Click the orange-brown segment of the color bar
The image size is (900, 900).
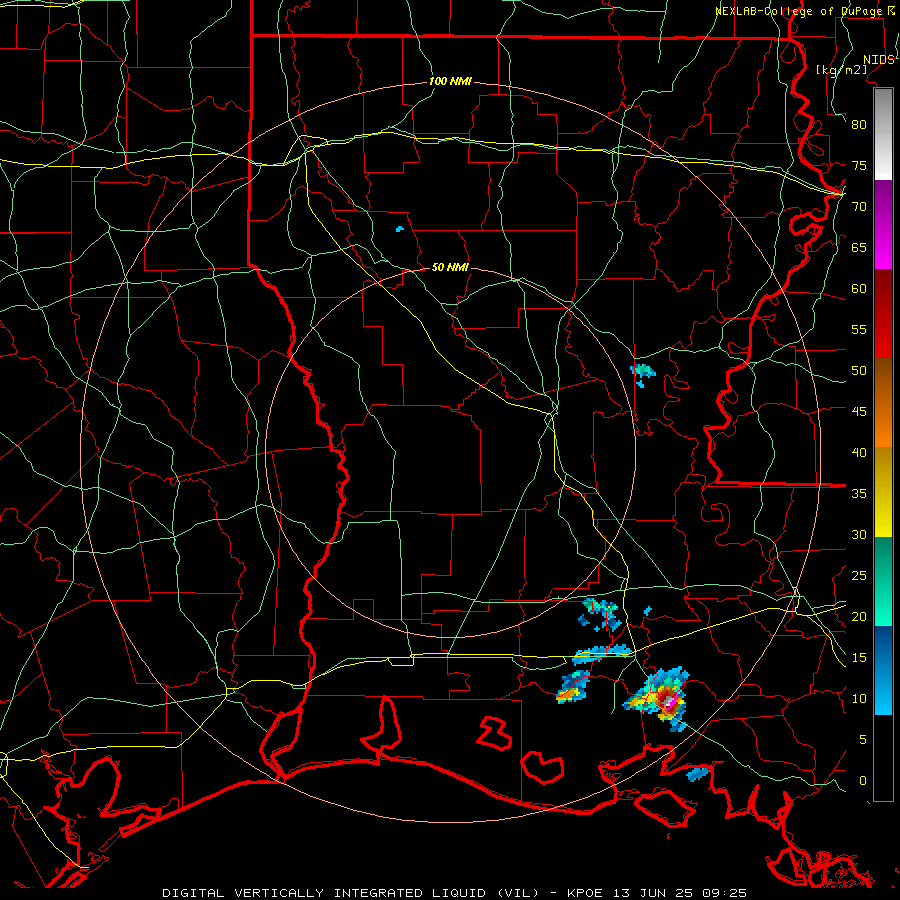pyautogui.click(x=883, y=403)
